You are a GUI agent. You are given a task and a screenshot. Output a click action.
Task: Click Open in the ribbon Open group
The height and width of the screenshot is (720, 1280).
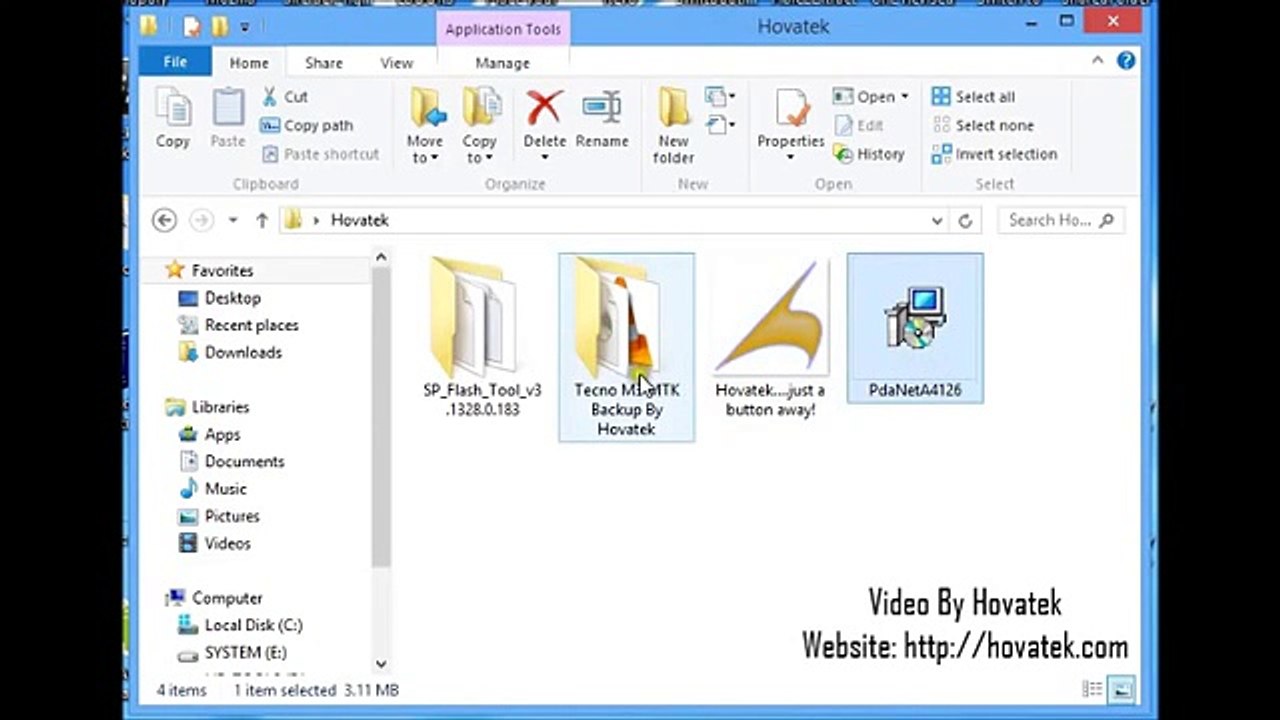pyautogui.click(x=864, y=97)
